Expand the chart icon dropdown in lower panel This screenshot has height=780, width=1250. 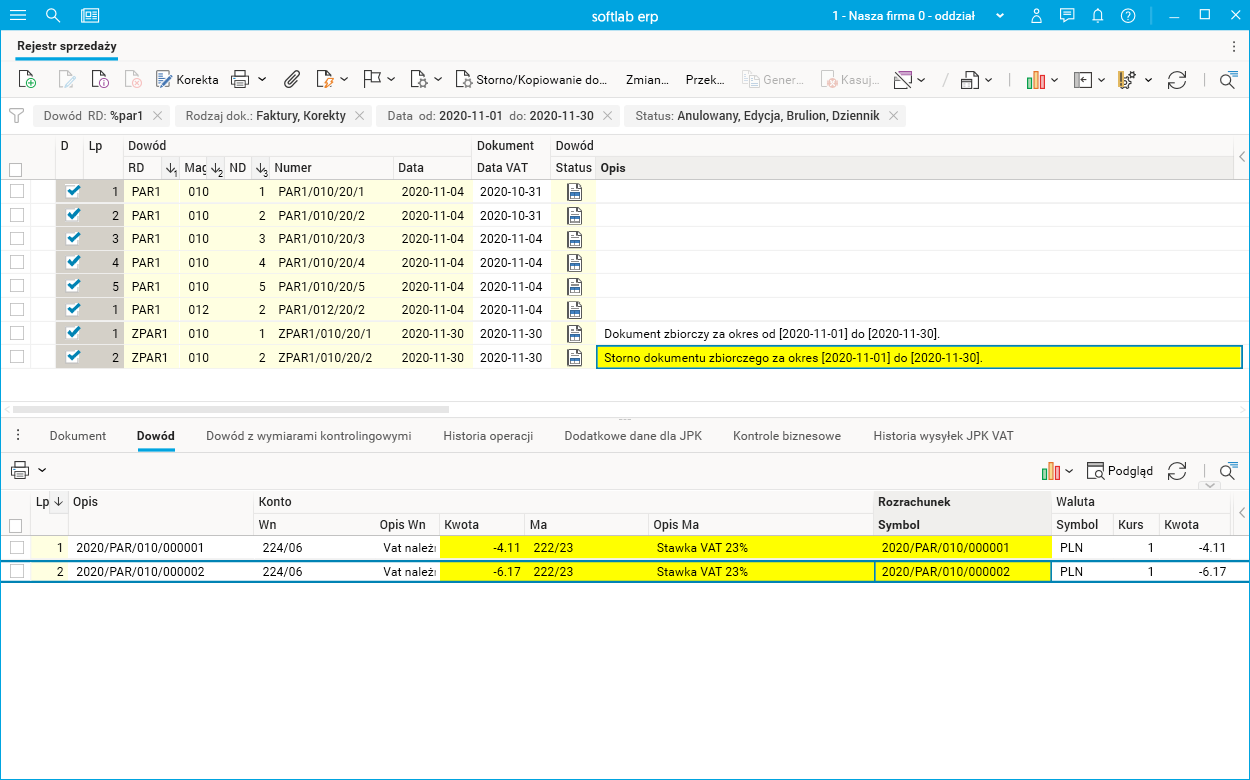(1069, 471)
